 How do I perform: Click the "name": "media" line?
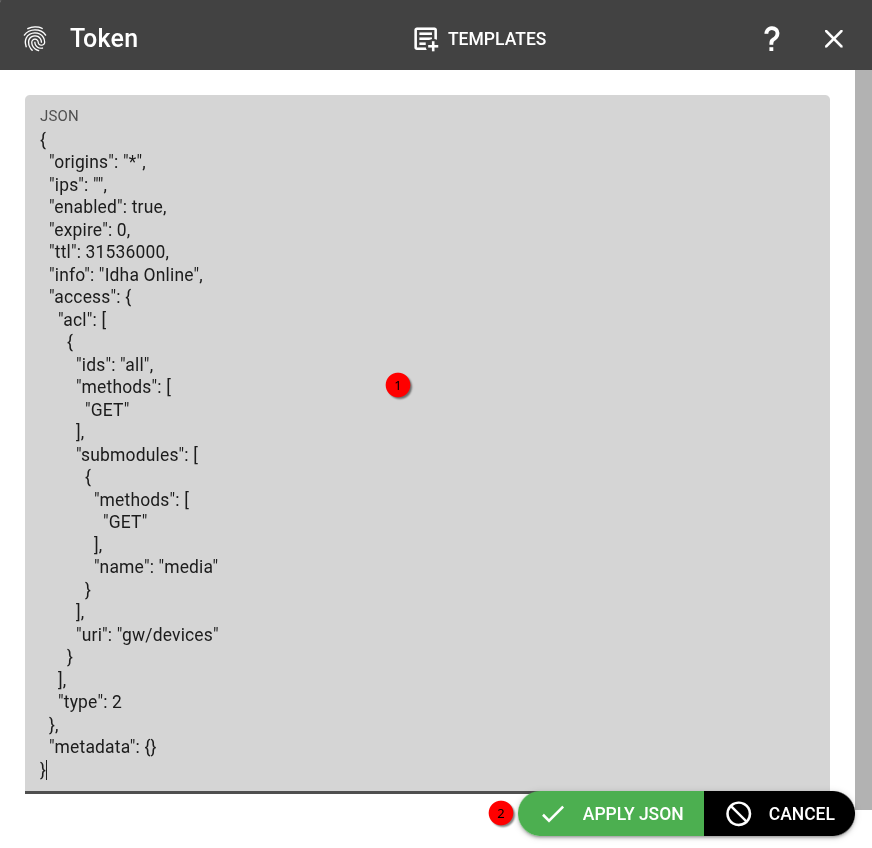click(x=155, y=566)
